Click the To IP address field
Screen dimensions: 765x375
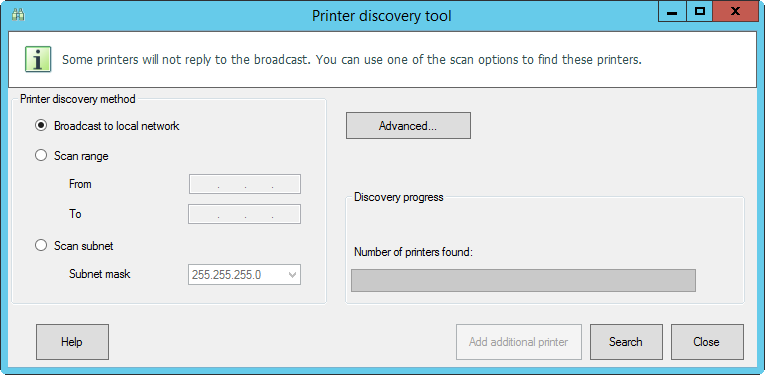click(244, 214)
